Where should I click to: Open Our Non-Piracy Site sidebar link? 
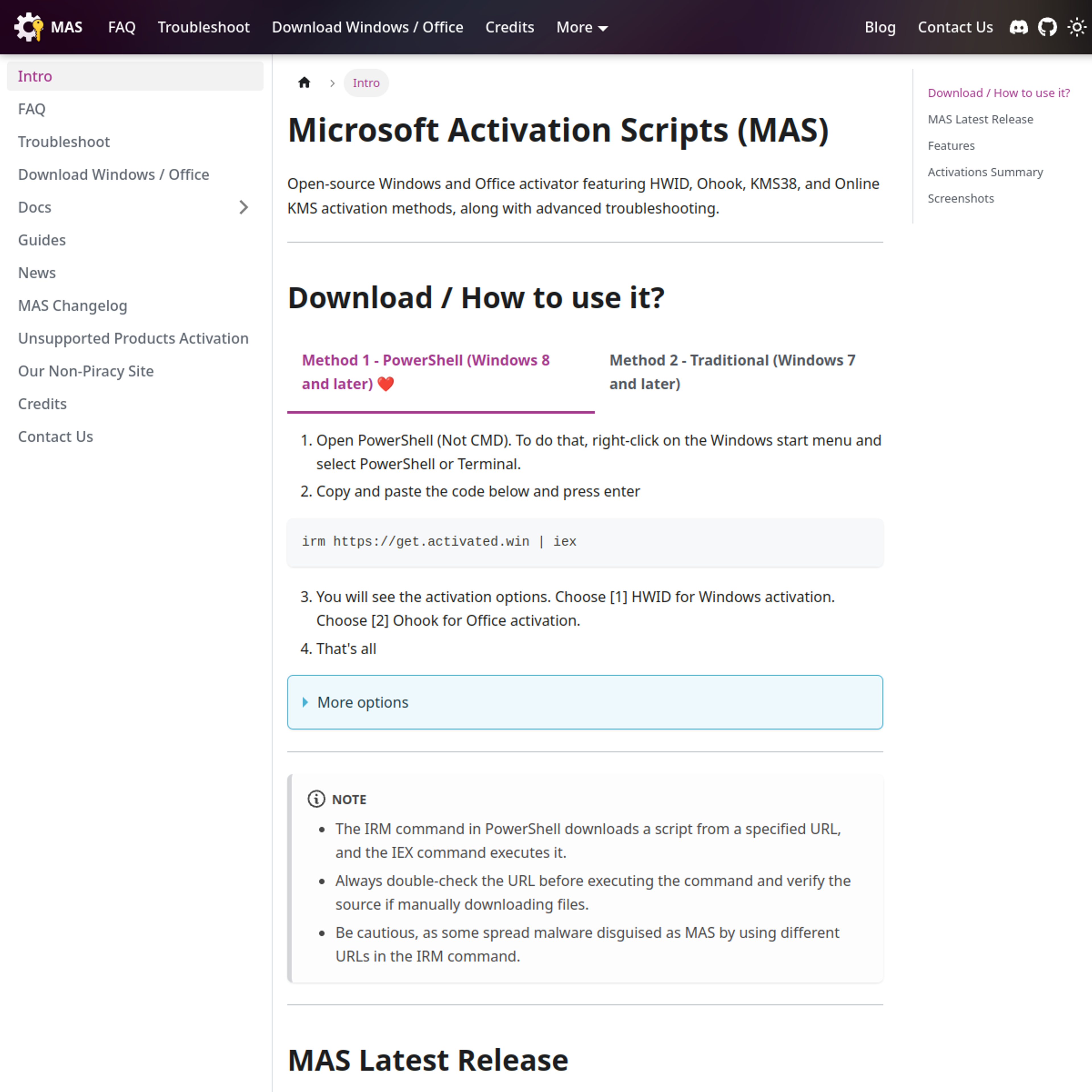(x=135, y=371)
